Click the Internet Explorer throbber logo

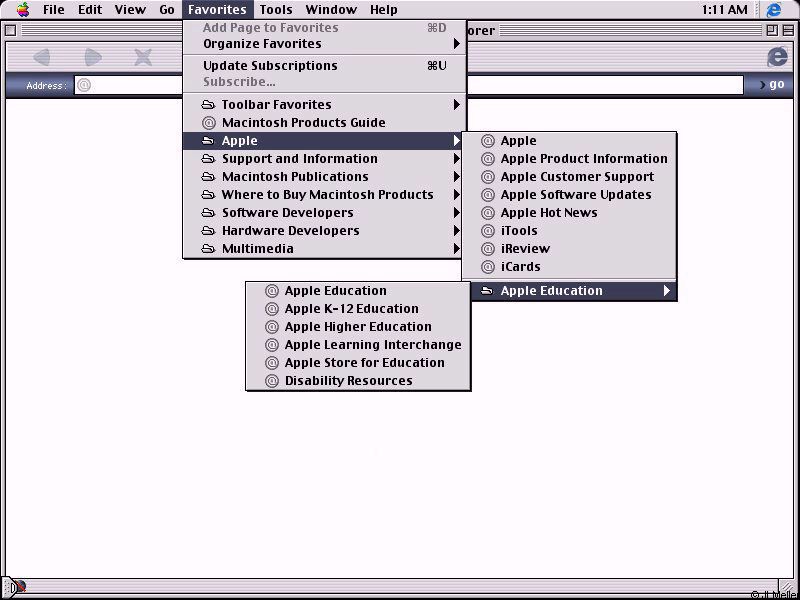[777, 57]
